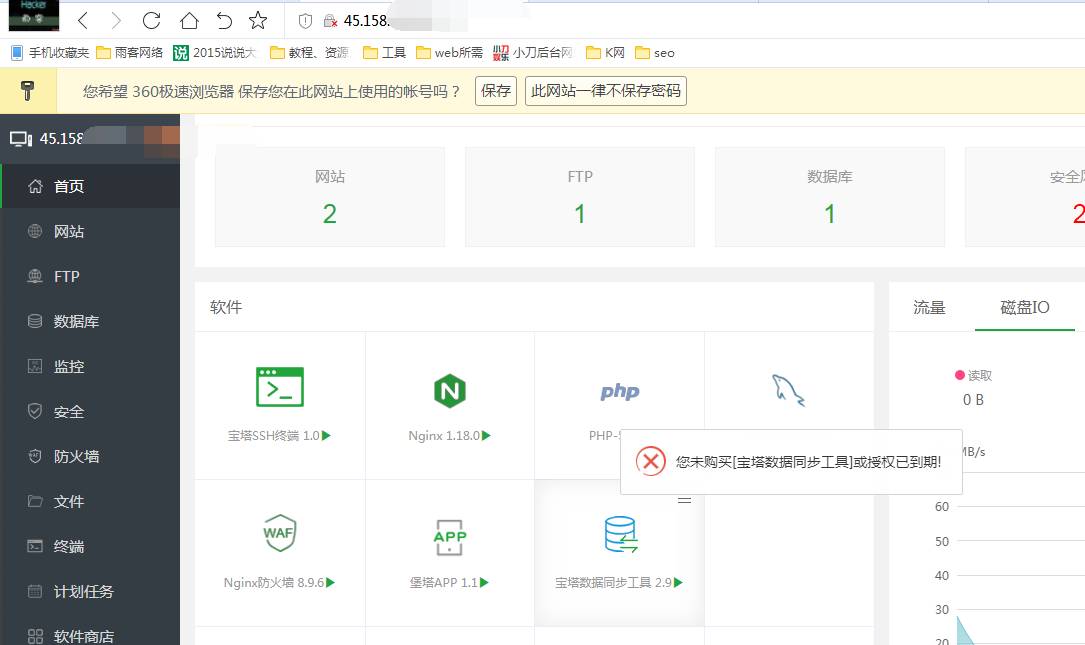
Task: Open 网站 in the sidebar menu
Action: tap(69, 232)
